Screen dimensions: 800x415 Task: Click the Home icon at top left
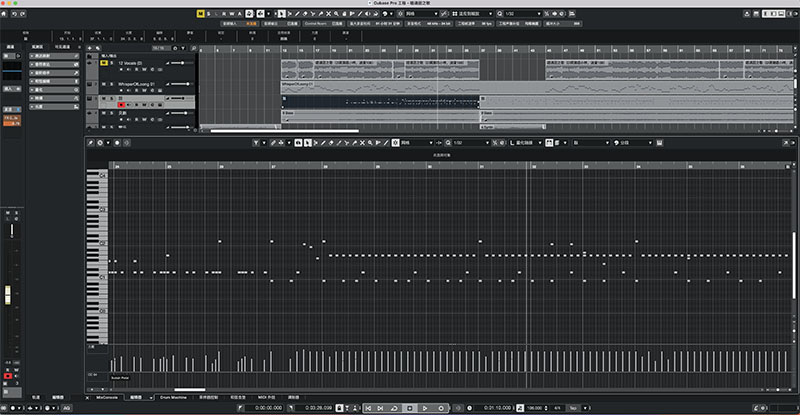(x=4, y=14)
